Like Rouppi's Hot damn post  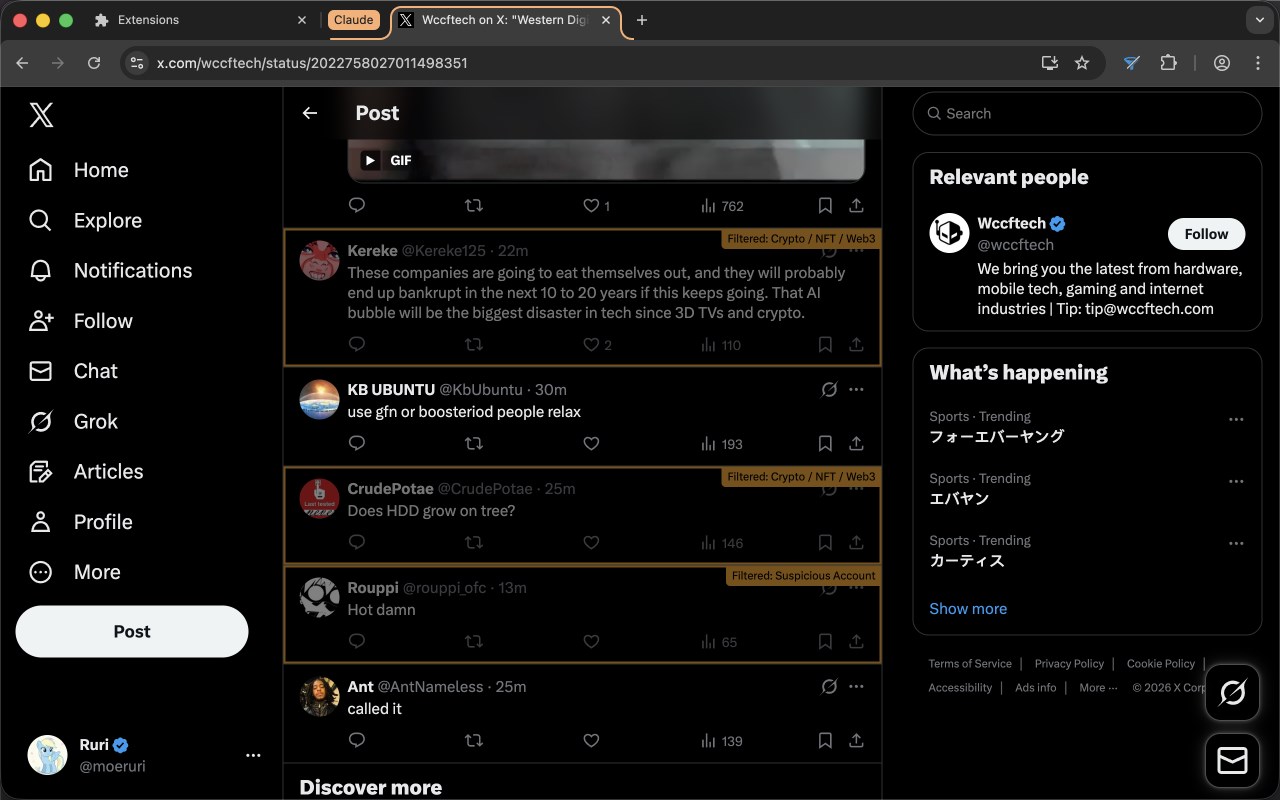591,641
